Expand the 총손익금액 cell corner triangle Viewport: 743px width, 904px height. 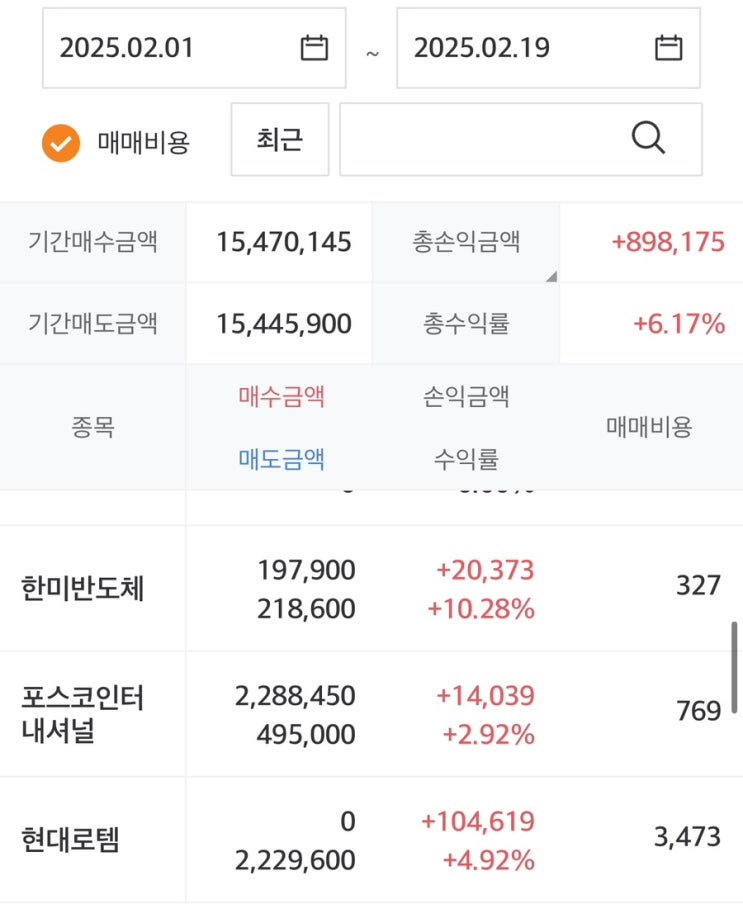pyautogui.click(x=550, y=276)
